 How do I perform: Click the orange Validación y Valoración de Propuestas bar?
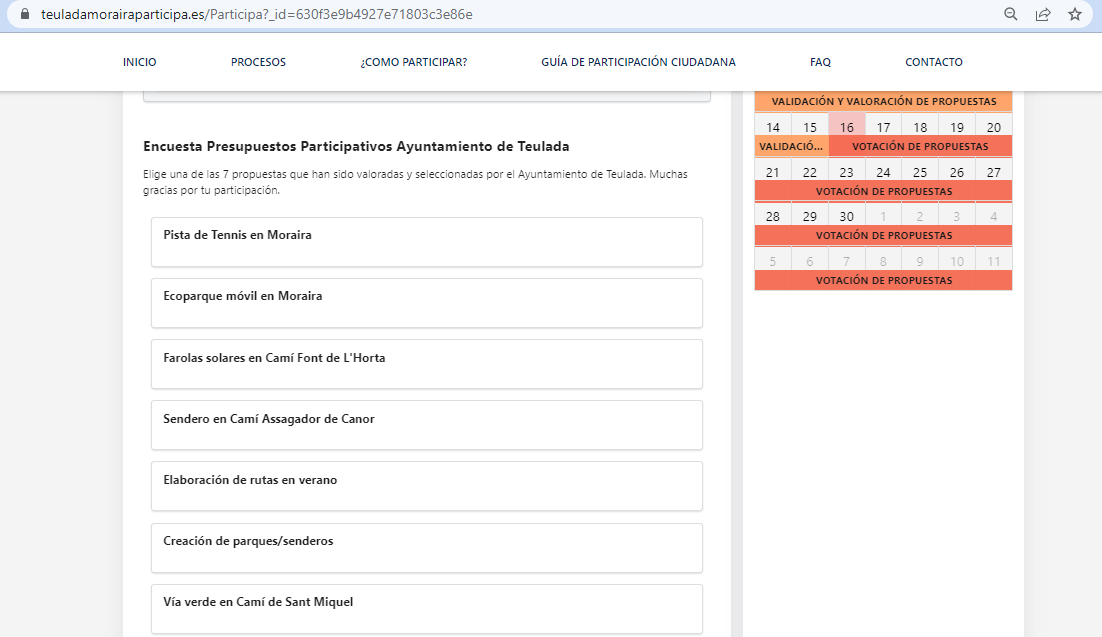coord(883,102)
